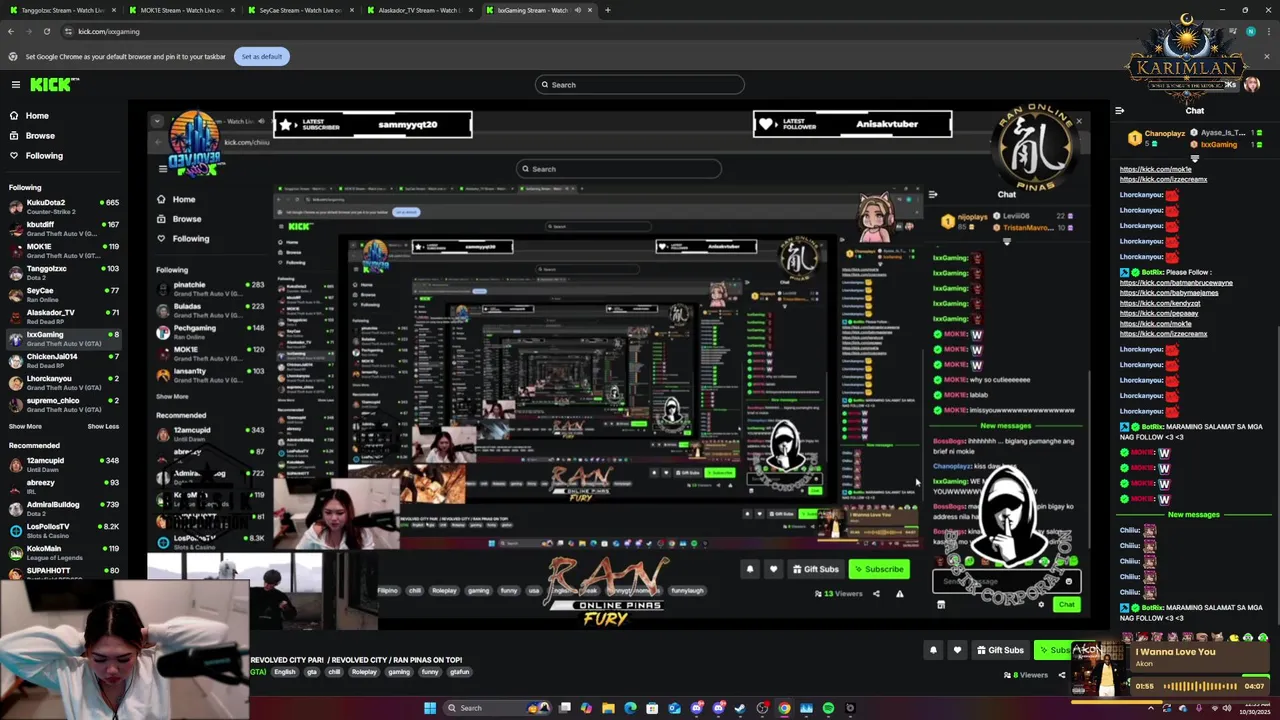The image size is (1280, 720).
Task: Open kbutdiff channel in Following
Action: point(64,228)
